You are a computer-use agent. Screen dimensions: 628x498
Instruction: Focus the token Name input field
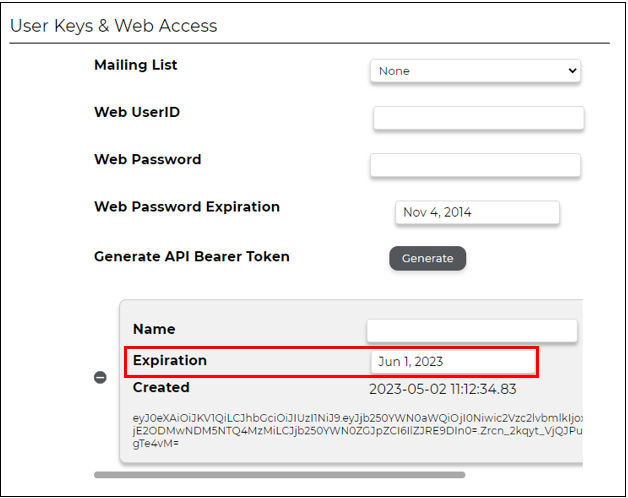pyautogui.click(x=472, y=331)
